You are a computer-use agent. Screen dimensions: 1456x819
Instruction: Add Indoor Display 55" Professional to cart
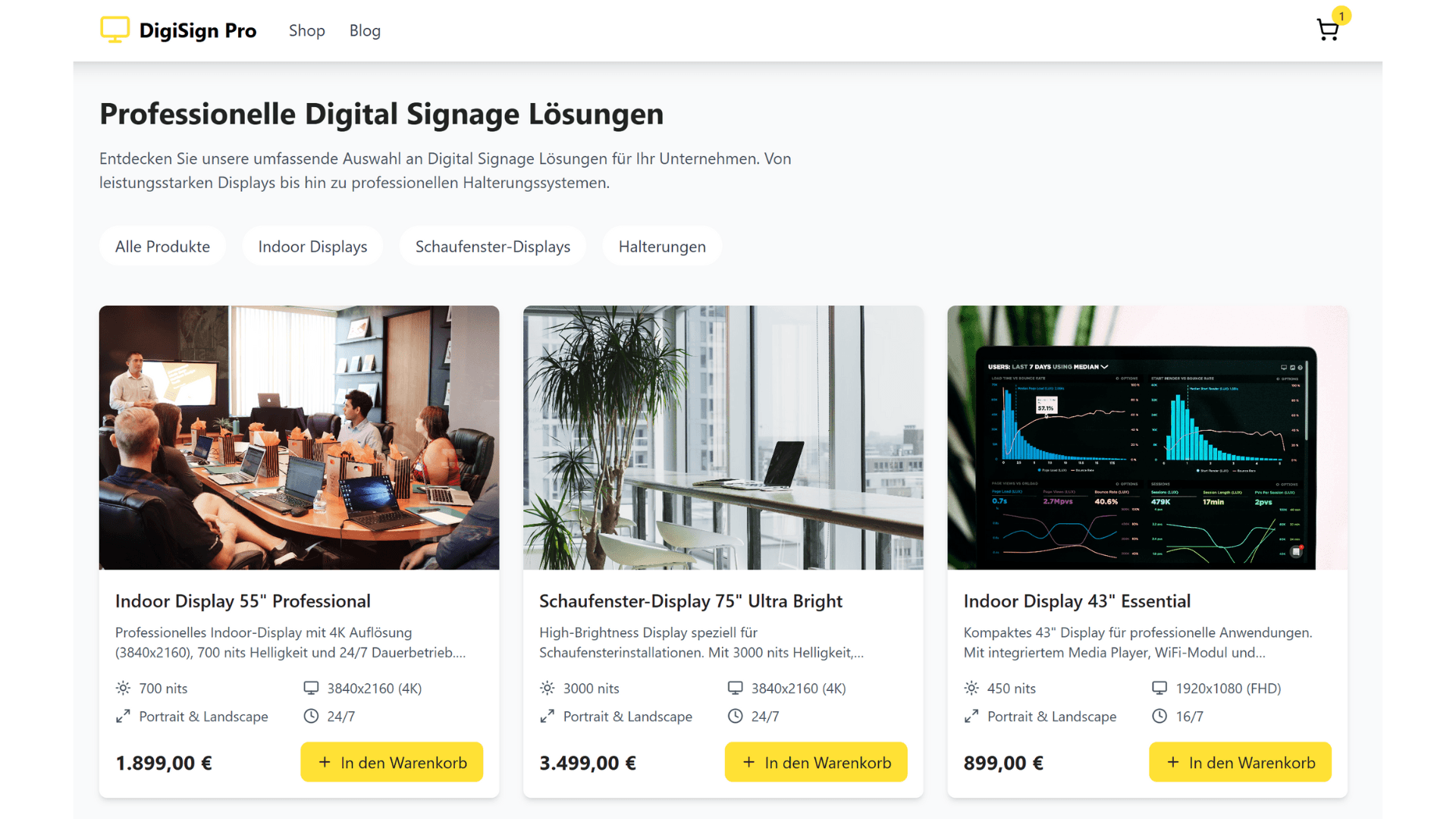point(392,762)
